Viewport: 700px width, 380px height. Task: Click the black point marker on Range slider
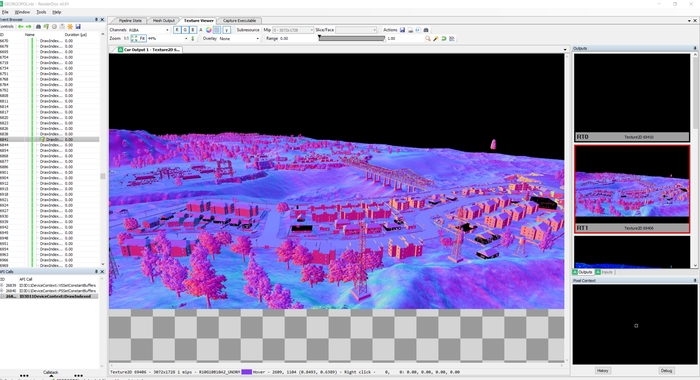(320, 37)
